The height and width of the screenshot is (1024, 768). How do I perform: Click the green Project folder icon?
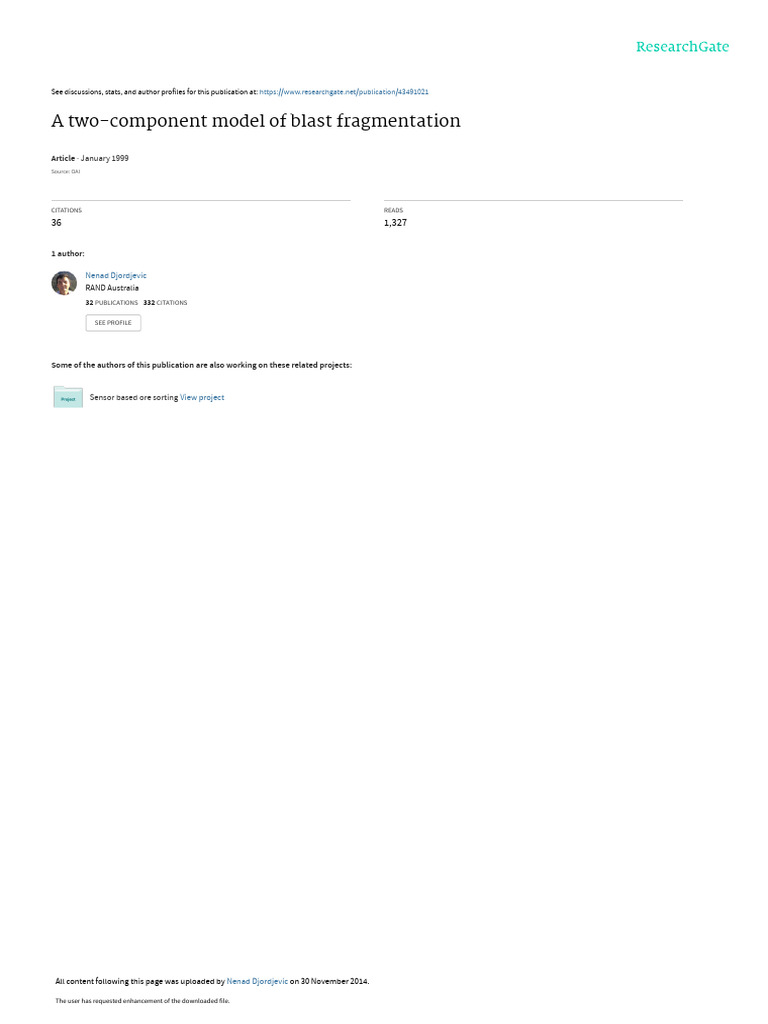click(68, 397)
